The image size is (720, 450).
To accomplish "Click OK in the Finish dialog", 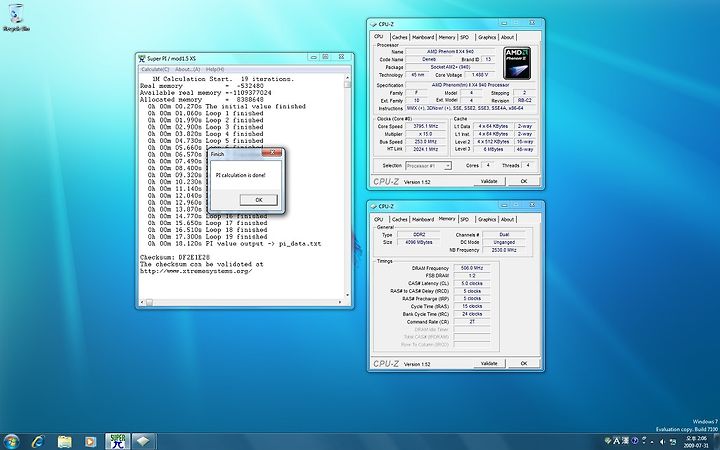I will (259, 200).
